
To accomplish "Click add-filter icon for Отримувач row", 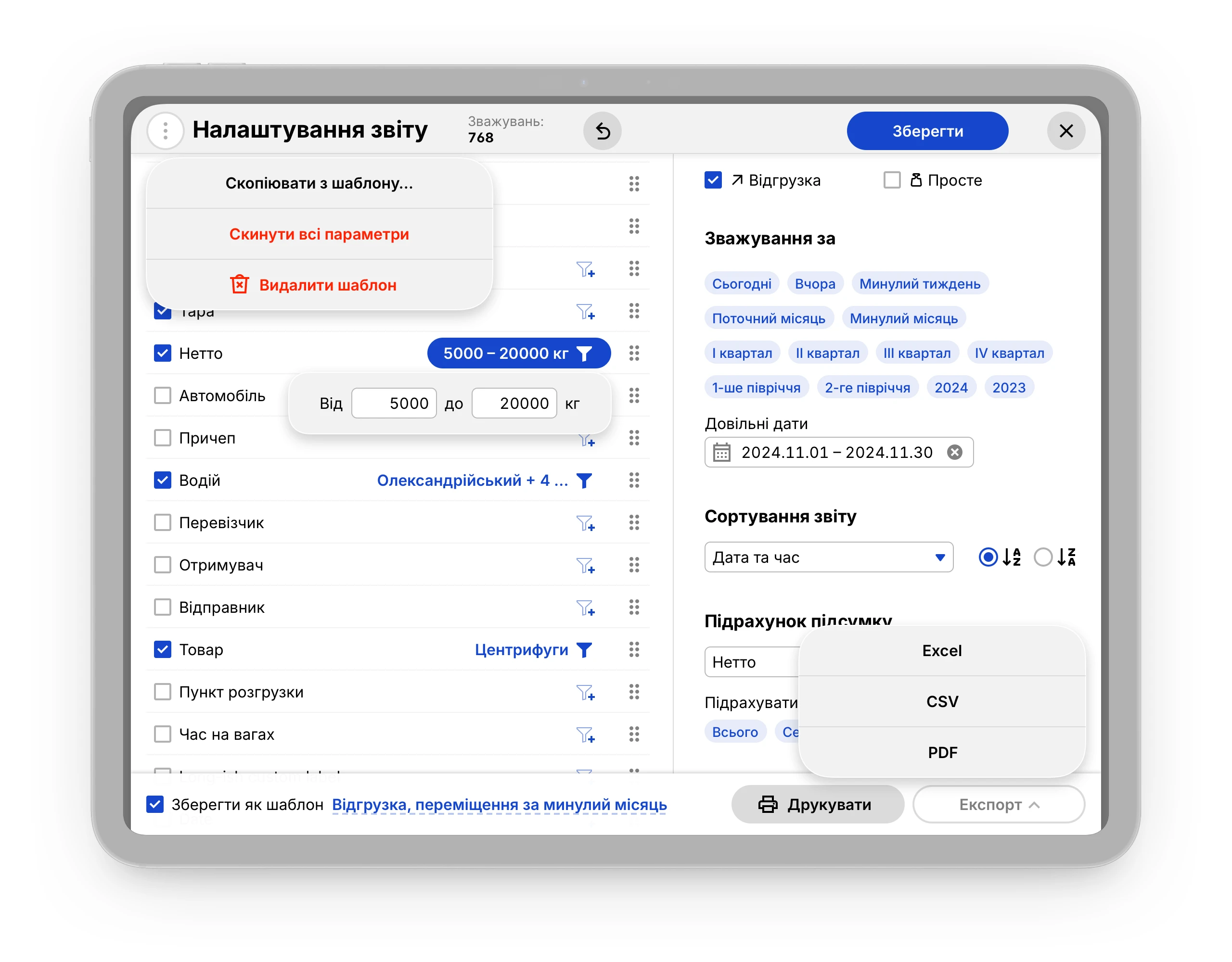I will pos(585,565).
